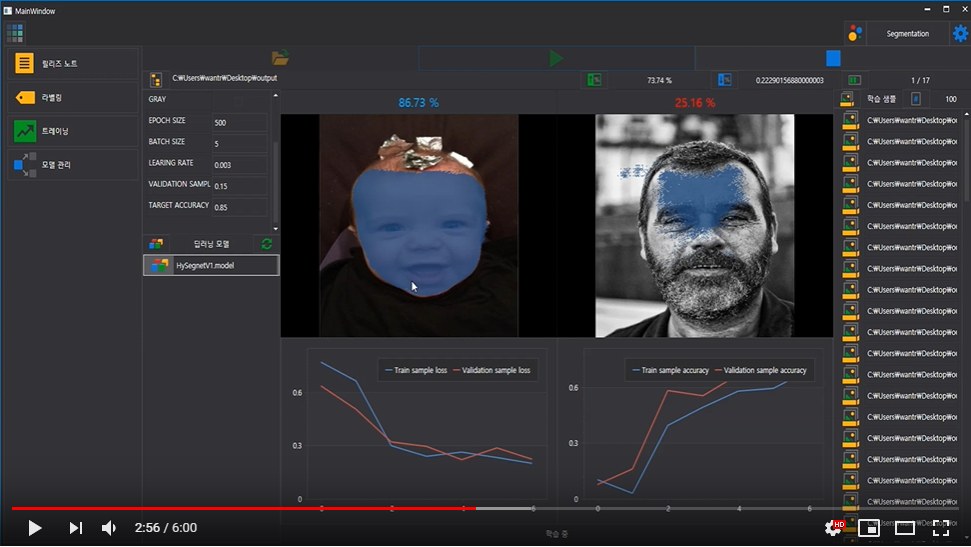Open the 모델 관리 model management section
The width and height of the screenshot is (971, 547).
(x=73, y=165)
